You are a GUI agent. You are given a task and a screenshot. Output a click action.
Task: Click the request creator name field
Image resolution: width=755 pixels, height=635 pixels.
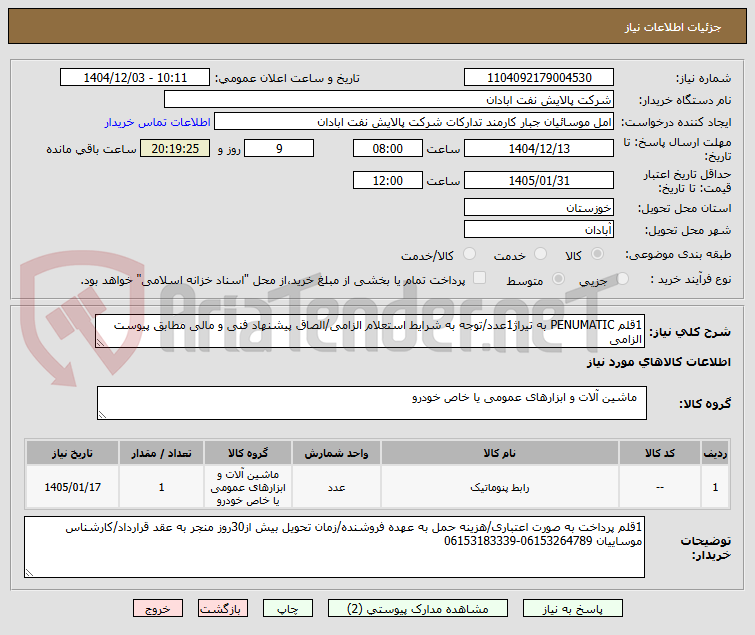[x=414, y=122]
